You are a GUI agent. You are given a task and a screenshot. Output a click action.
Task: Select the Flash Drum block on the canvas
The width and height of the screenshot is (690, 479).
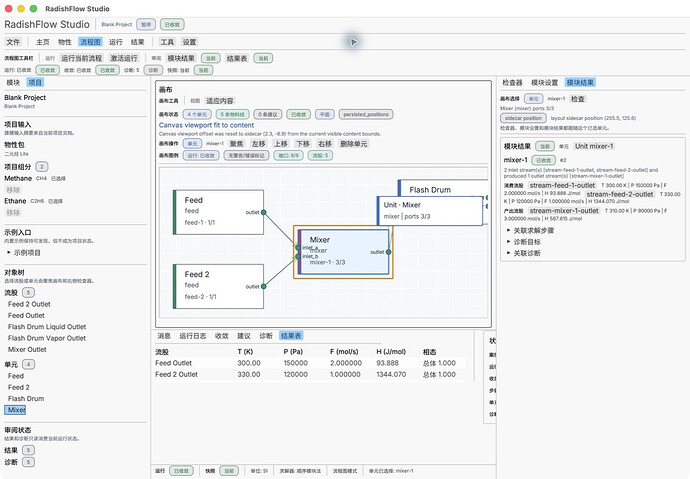(442, 188)
